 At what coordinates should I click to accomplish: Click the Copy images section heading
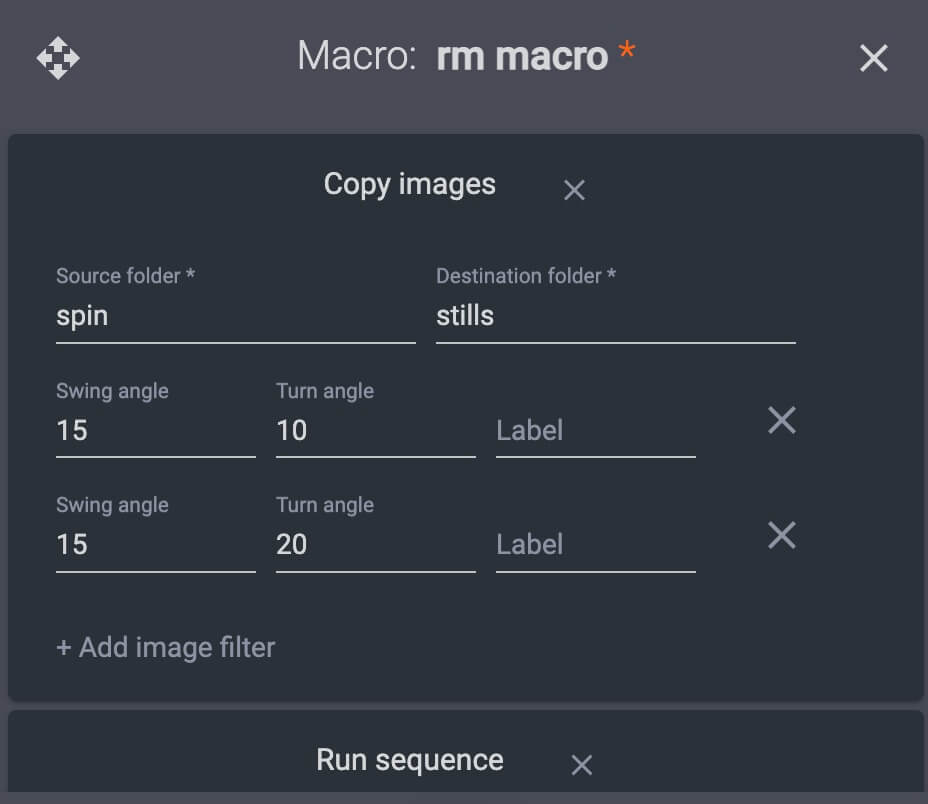coord(409,184)
